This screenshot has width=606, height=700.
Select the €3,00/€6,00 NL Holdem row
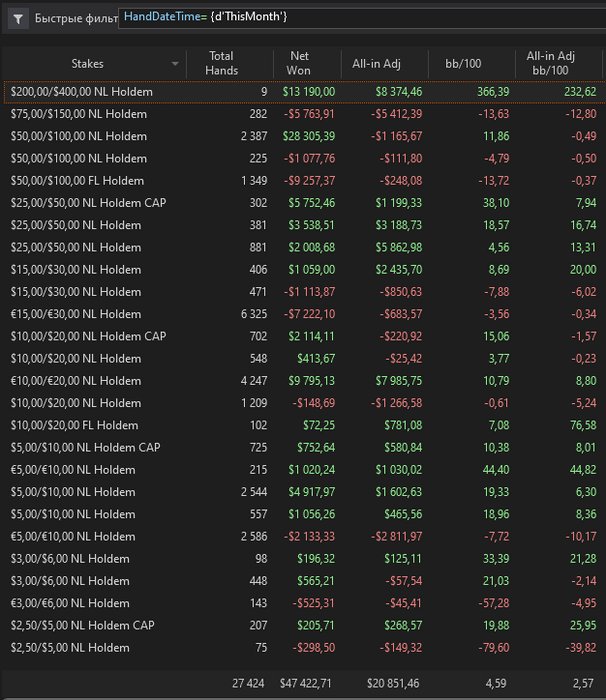pyautogui.click(x=305, y=603)
